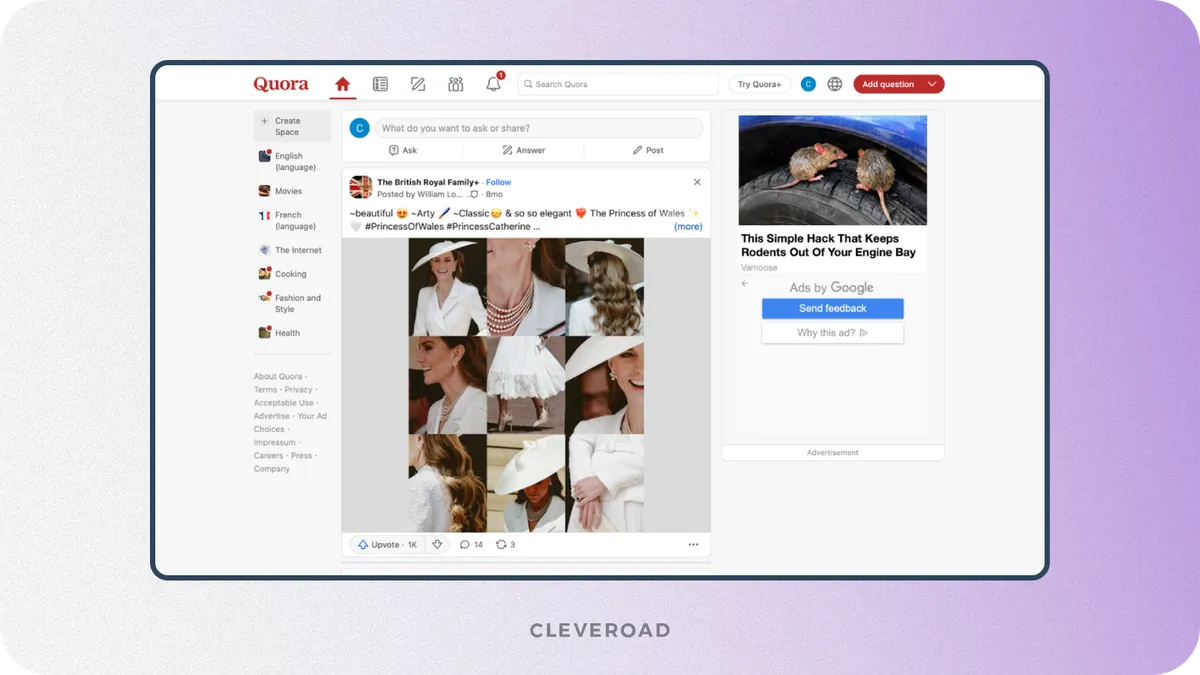The image size is (1200, 675).
Task: Click the downvote arrow on the post
Action: (x=437, y=545)
